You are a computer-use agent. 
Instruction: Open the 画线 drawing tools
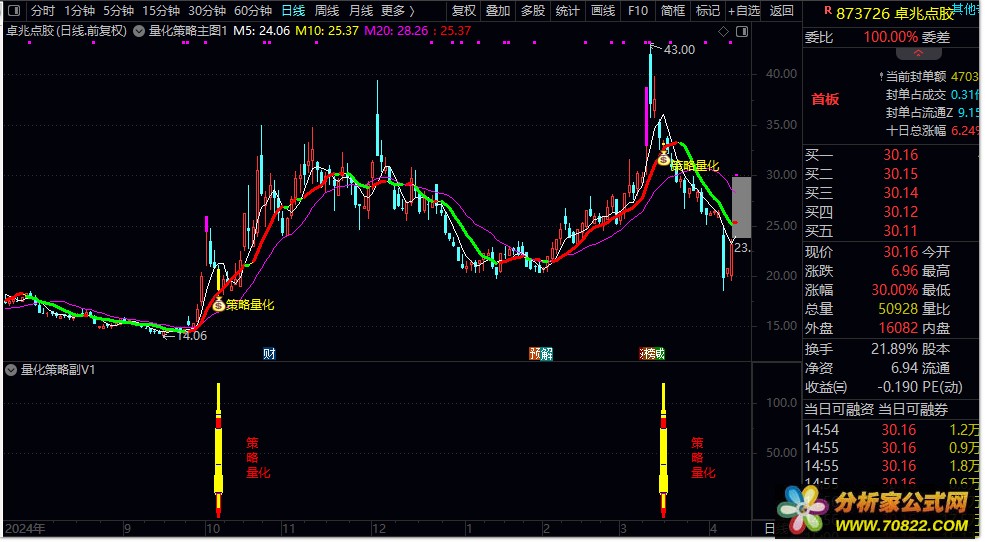(602, 11)
